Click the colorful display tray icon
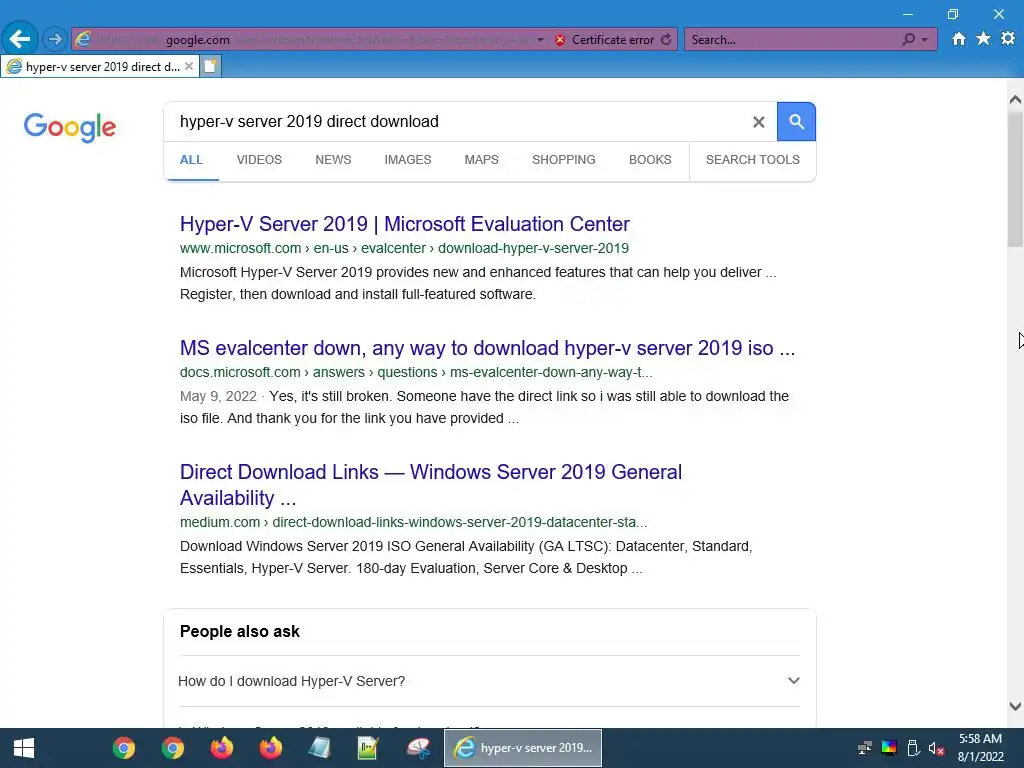The width and height of the screenshot is (1024, 768). point(889,748)
